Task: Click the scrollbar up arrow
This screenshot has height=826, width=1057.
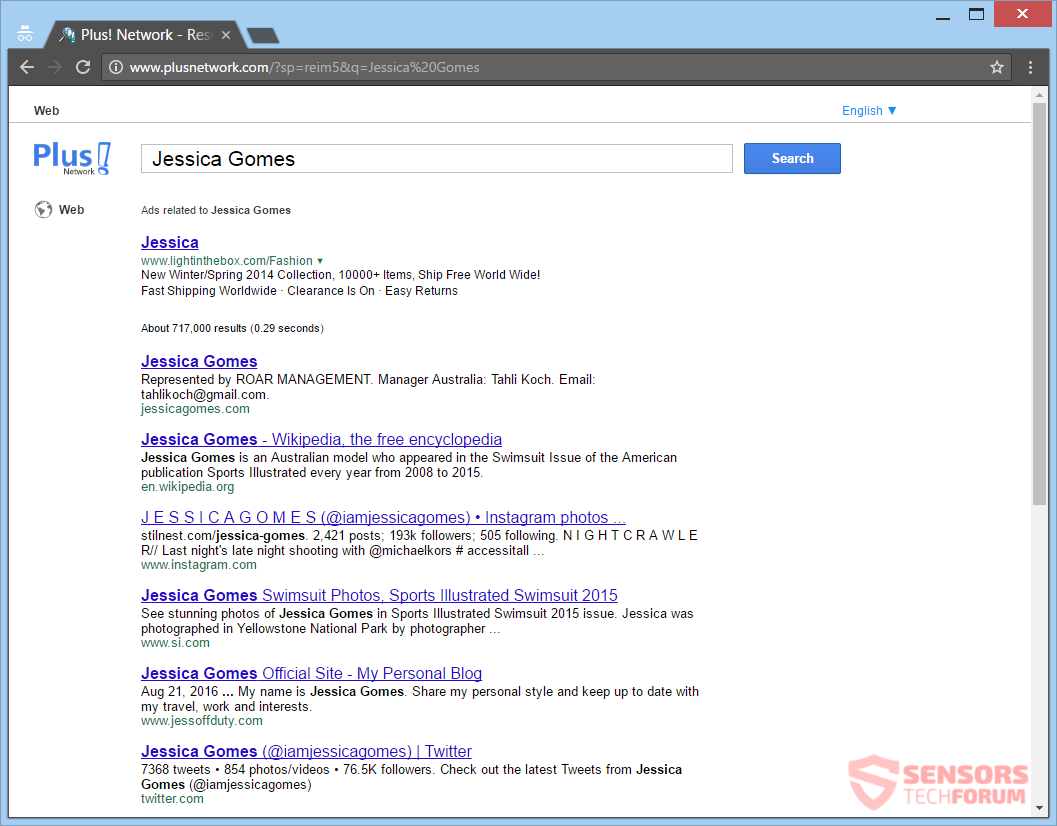Action: 1039,96
